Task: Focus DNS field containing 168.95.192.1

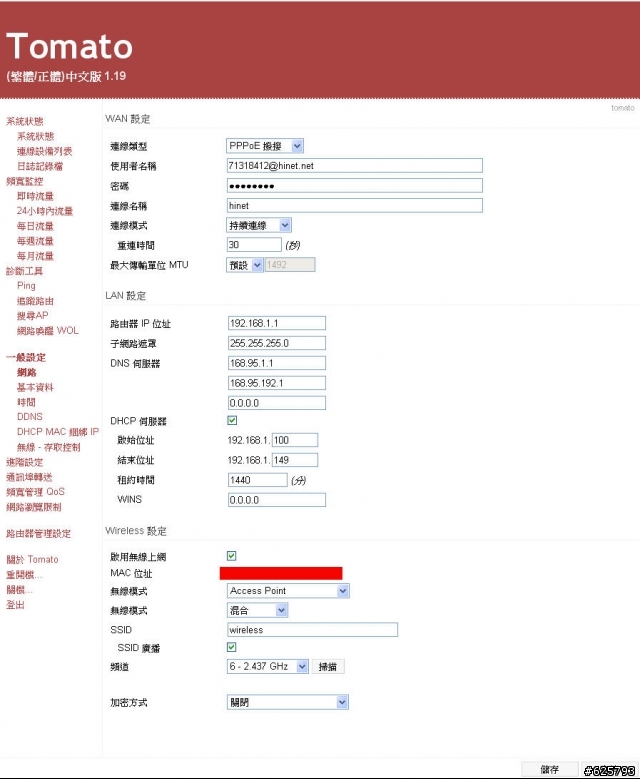Action: pyautogui.click(x=277, y=383)
